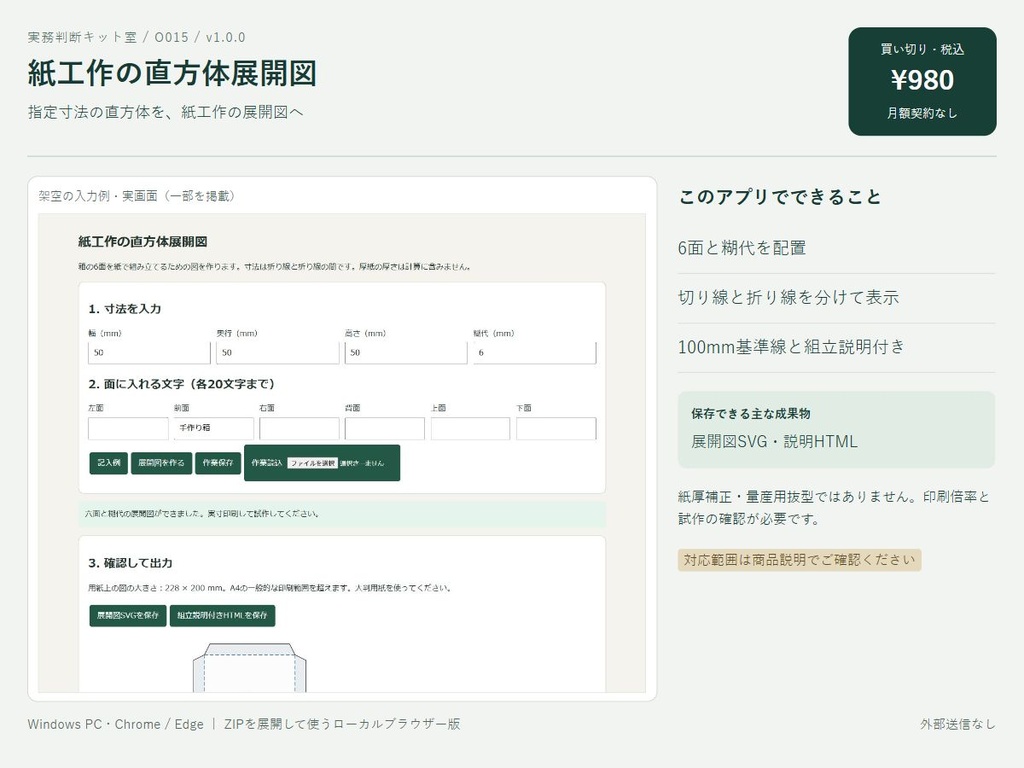1024x768 pixels.
Task: Click the heading 2. 面に入れる文字
Action: [182, 384]
